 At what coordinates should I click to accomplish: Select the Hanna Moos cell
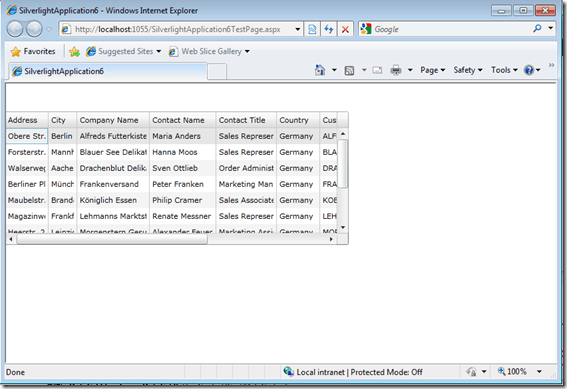tap(183, 152)
